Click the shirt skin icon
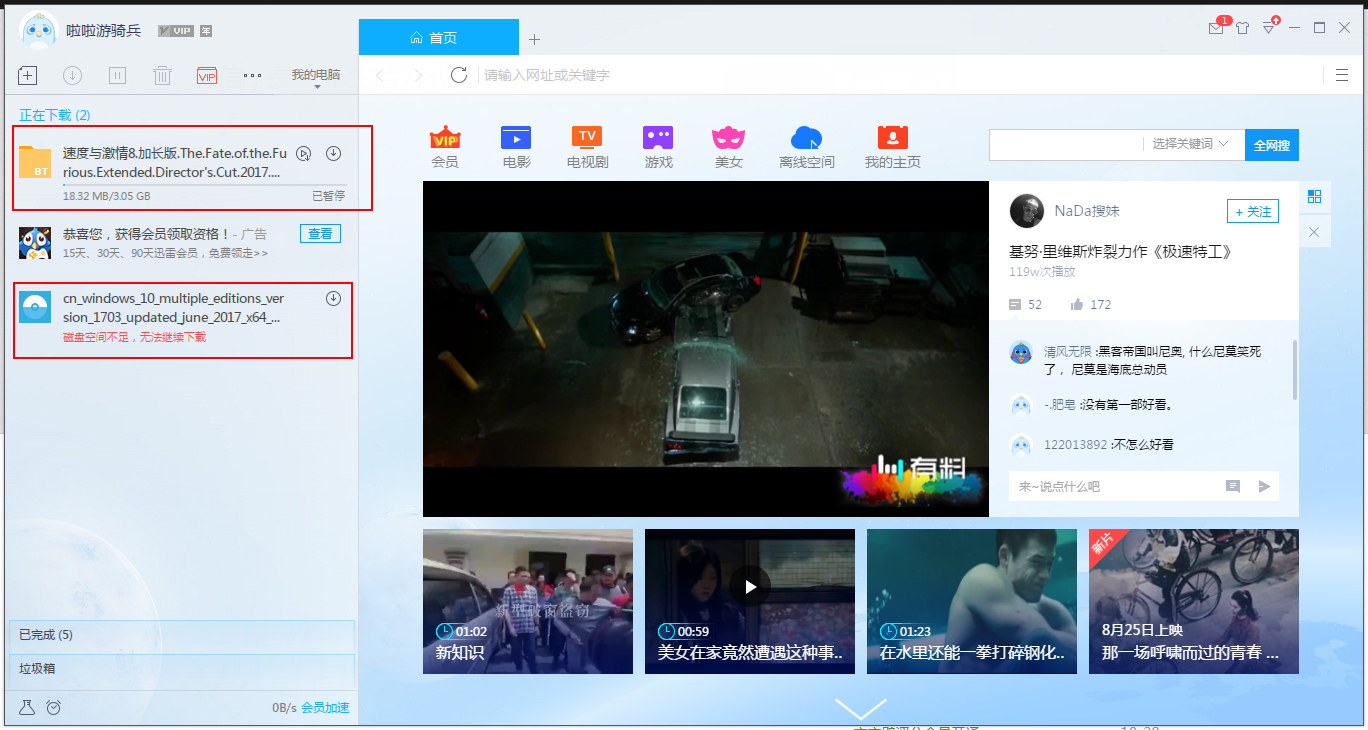This screenshot has height=730, width=1368. pyautogui.click(x=1242, y=28)
